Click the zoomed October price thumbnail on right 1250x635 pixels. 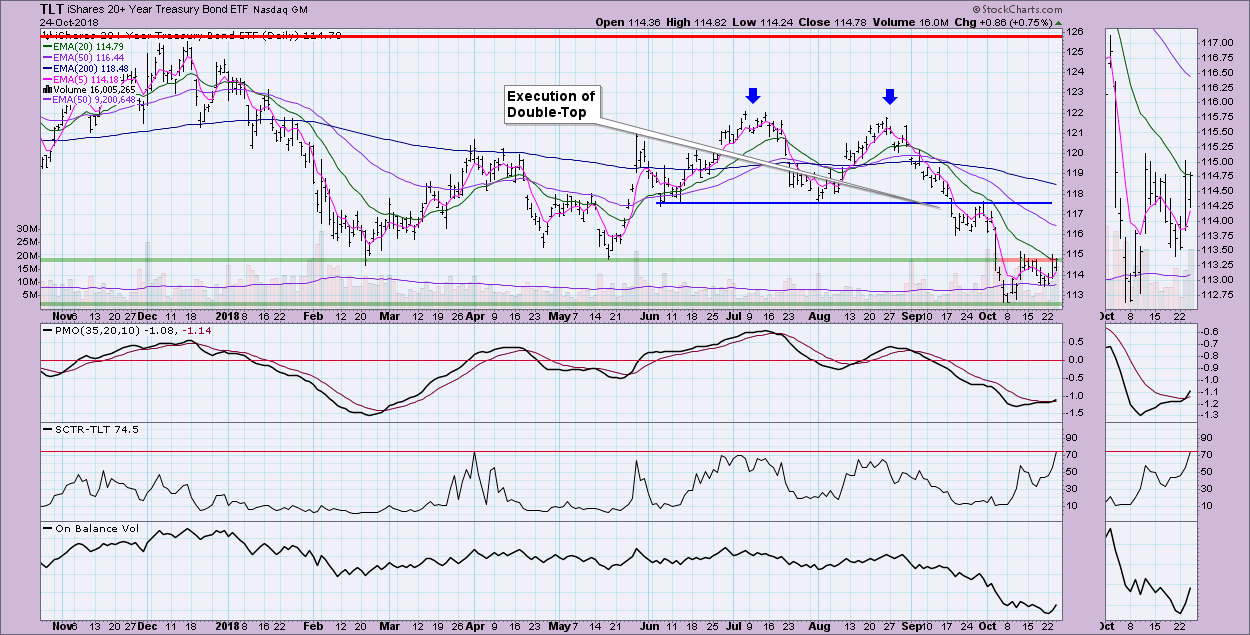coord(1150,165)
